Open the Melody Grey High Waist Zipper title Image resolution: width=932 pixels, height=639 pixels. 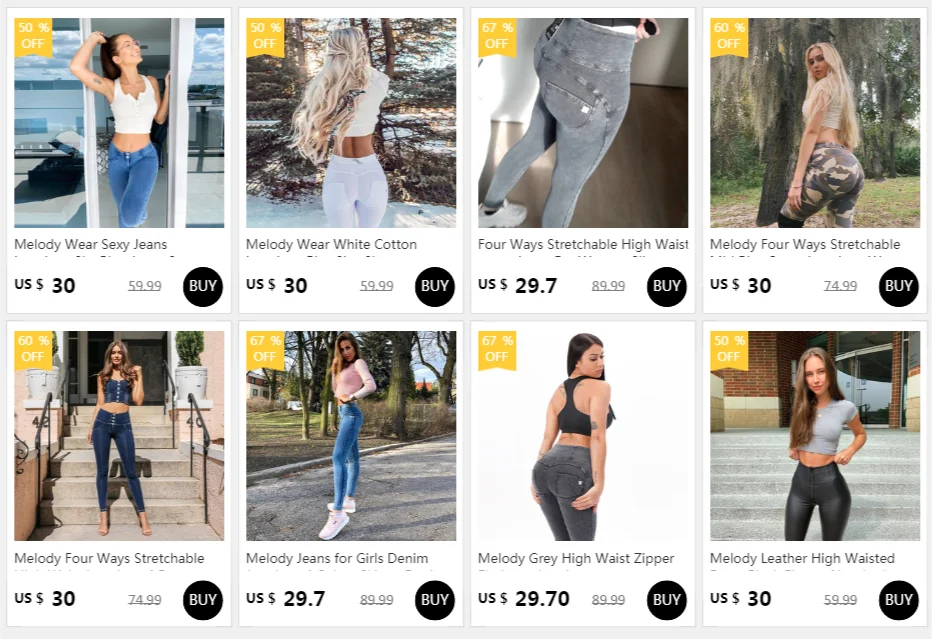pos(576,558)
